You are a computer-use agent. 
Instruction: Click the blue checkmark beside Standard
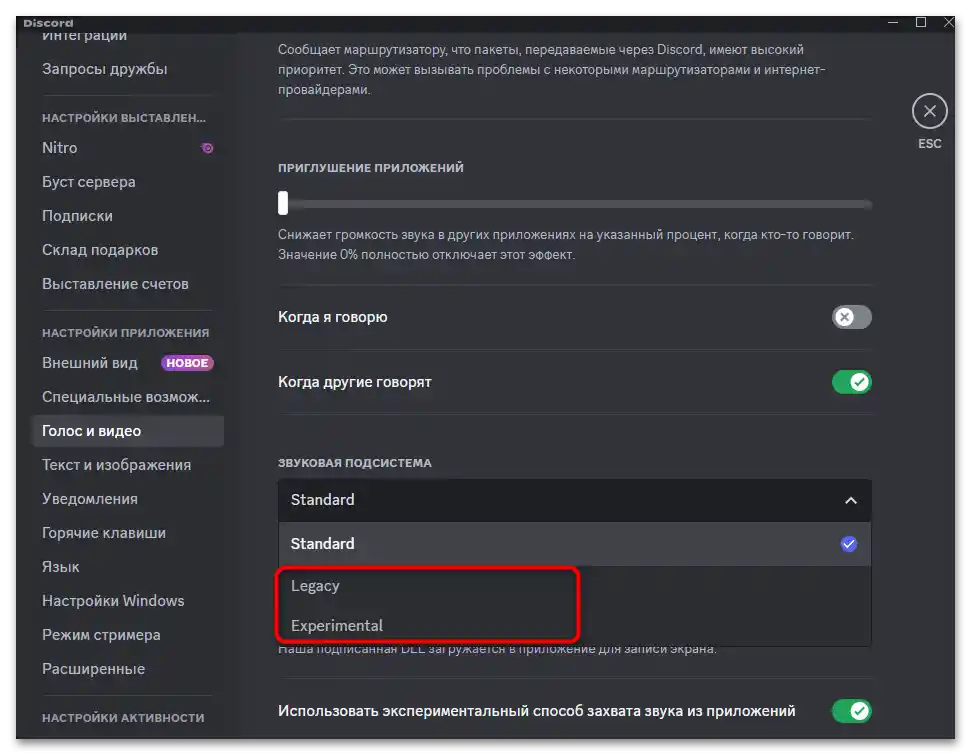(849, 543)
